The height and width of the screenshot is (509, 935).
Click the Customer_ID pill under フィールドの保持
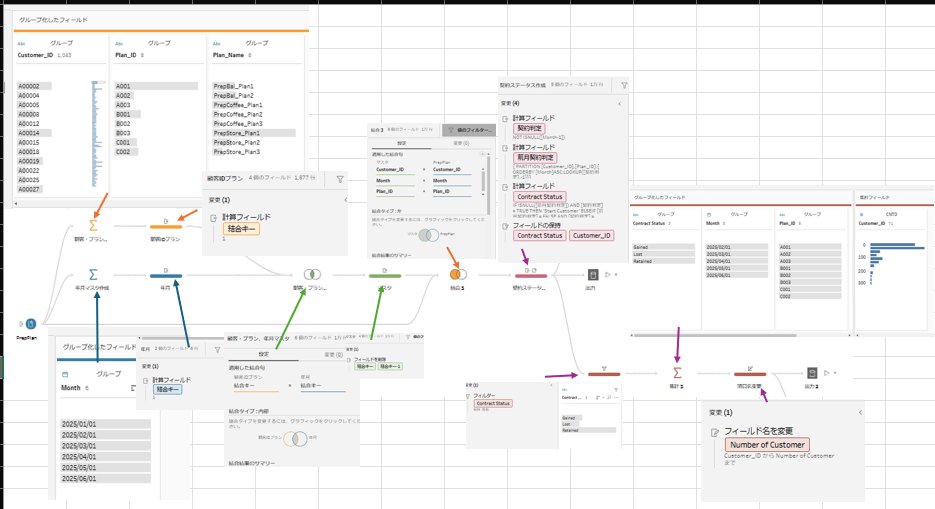point(592,235)
